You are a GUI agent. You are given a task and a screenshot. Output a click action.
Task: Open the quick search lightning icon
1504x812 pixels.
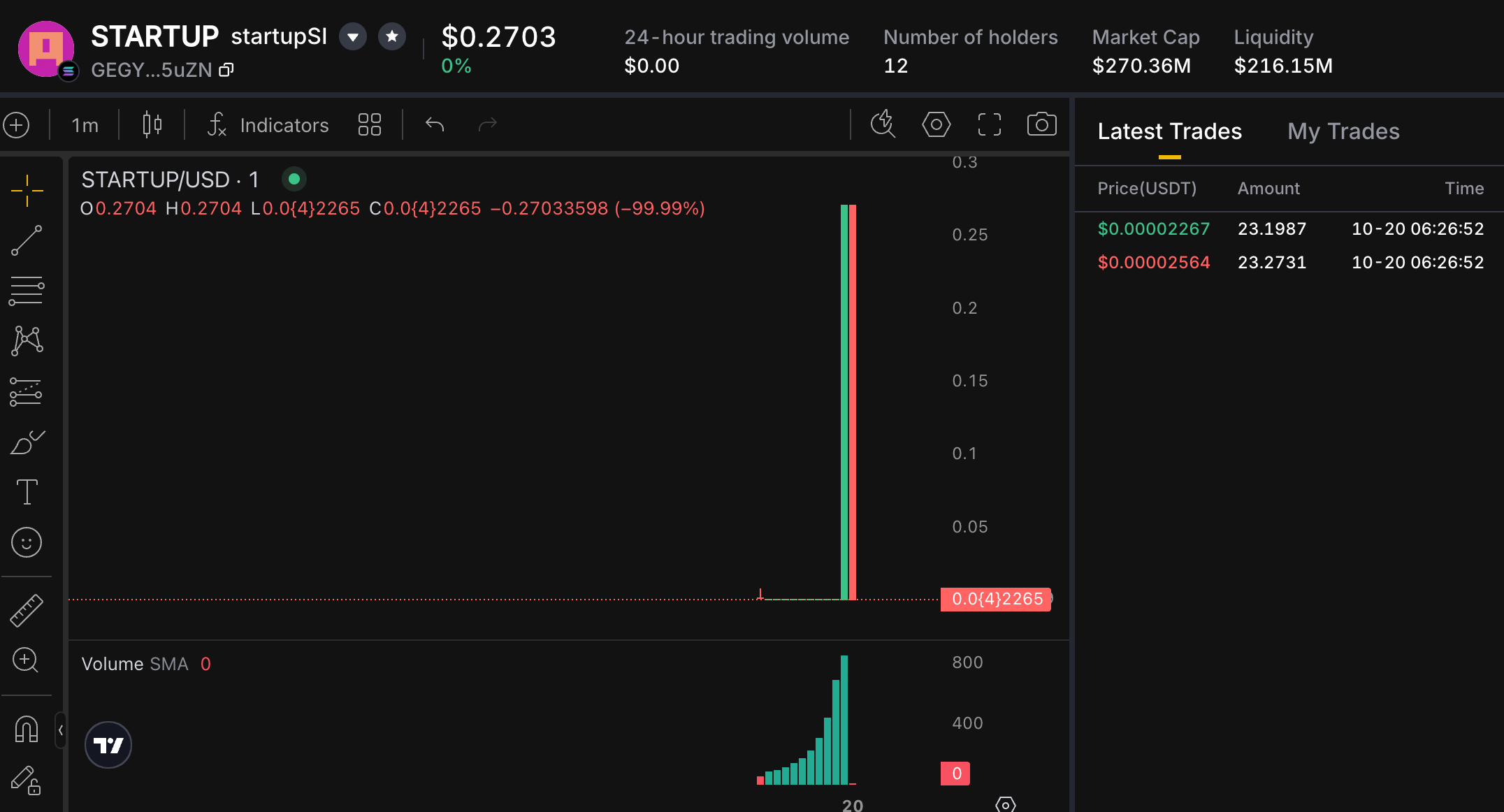(883, 124)
